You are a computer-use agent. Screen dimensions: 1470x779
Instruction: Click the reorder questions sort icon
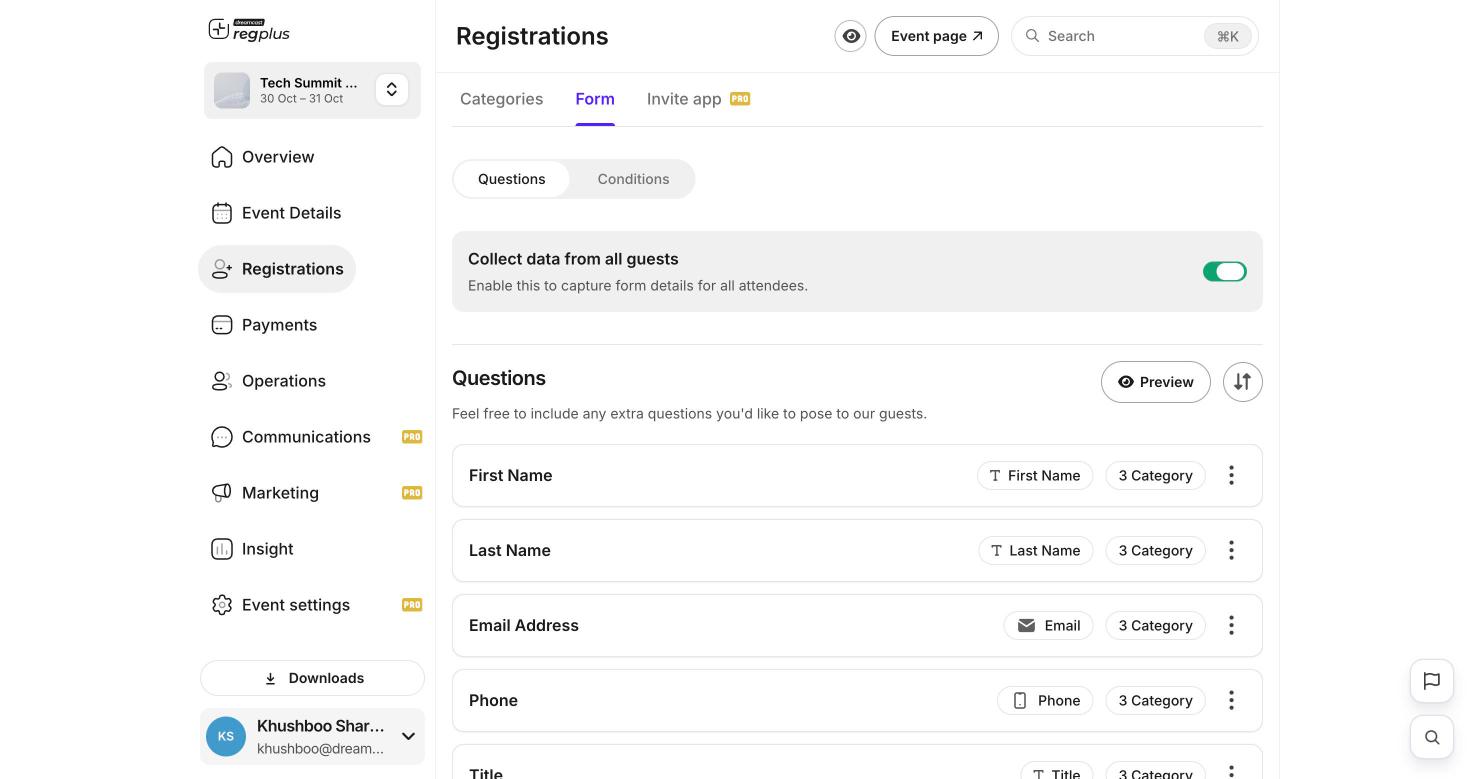tap(1243, 382)
